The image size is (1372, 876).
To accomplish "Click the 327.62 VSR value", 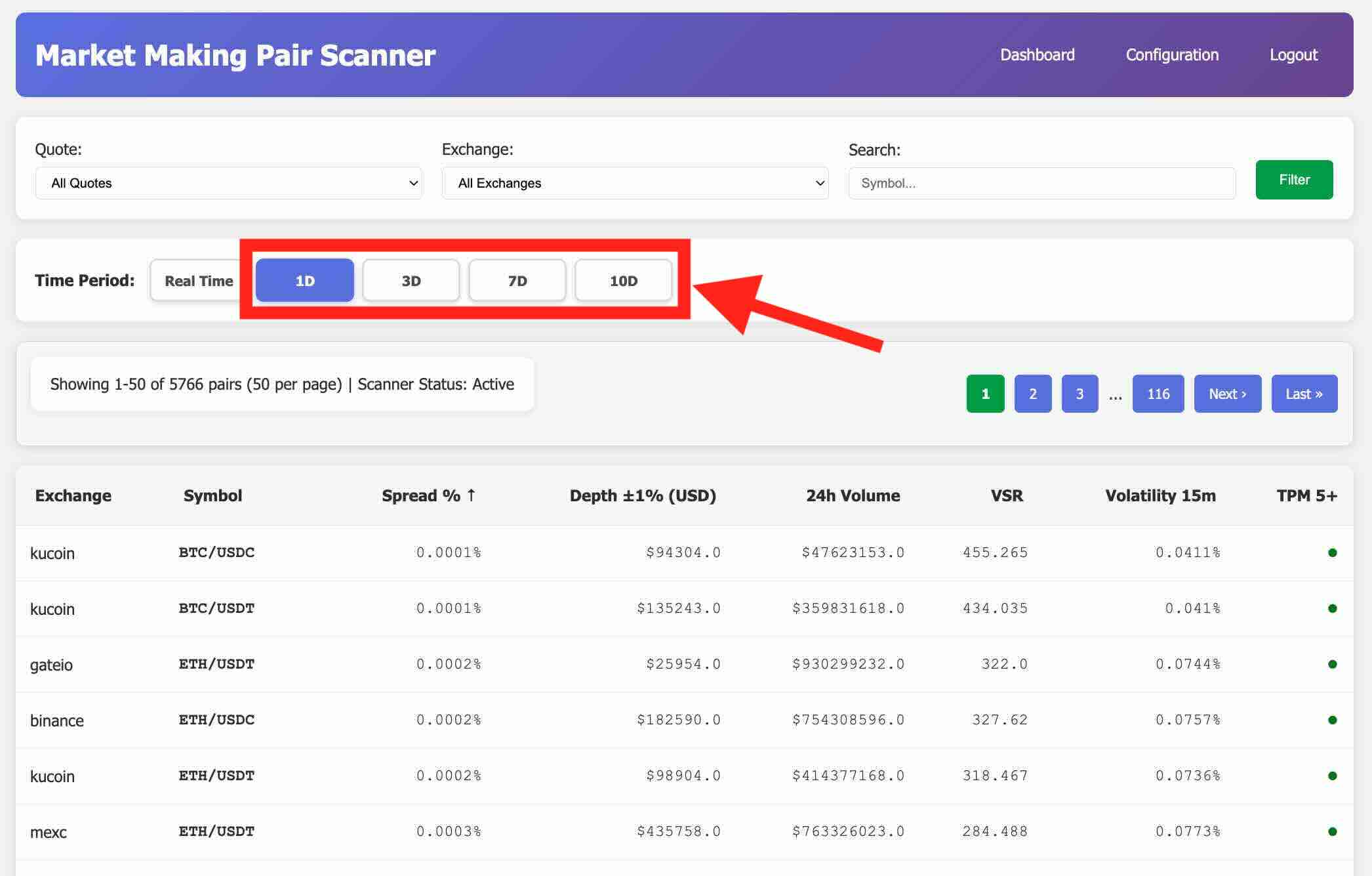I will 1000,720.
